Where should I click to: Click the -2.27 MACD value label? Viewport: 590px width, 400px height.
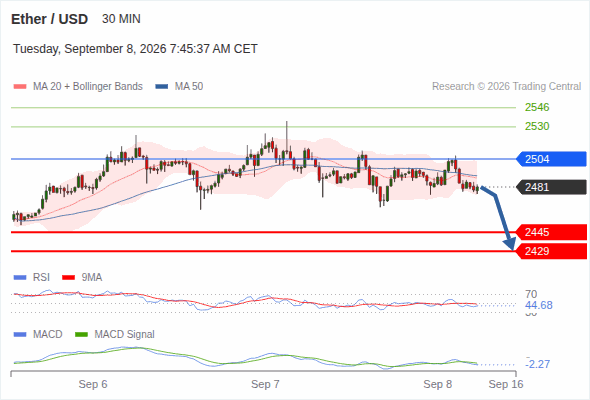(538, 364)
